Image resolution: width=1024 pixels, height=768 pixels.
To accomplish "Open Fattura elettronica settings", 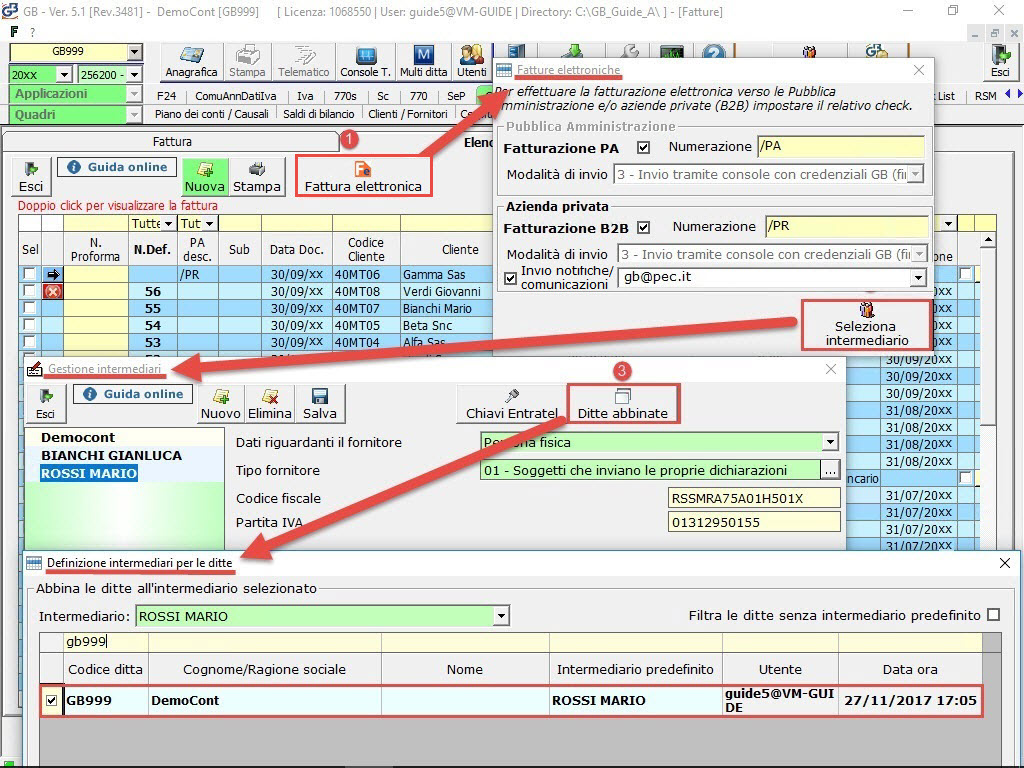I will pyautogui.click(x=363, y=176).
